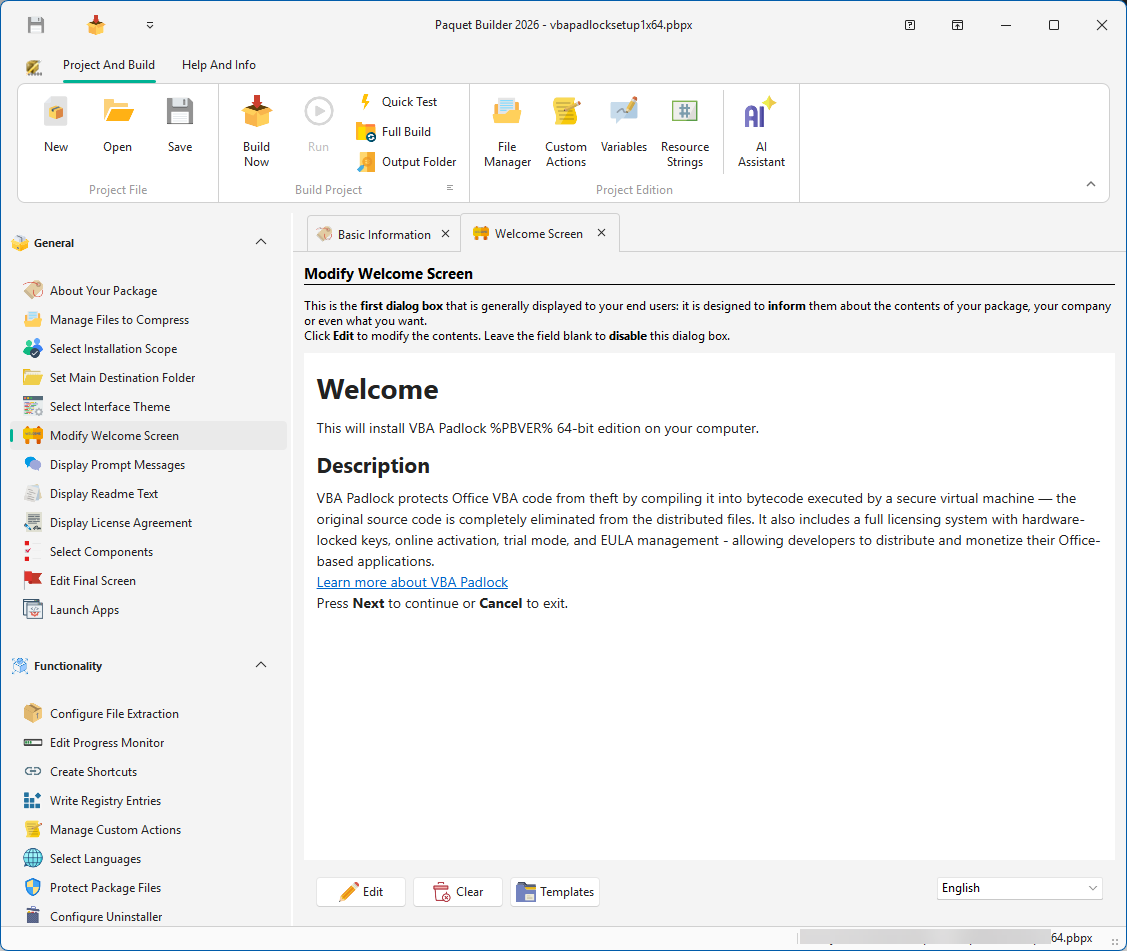Open the File Manager tool
This screenshot has height=951, width=1127.
[x=507, y=128]
